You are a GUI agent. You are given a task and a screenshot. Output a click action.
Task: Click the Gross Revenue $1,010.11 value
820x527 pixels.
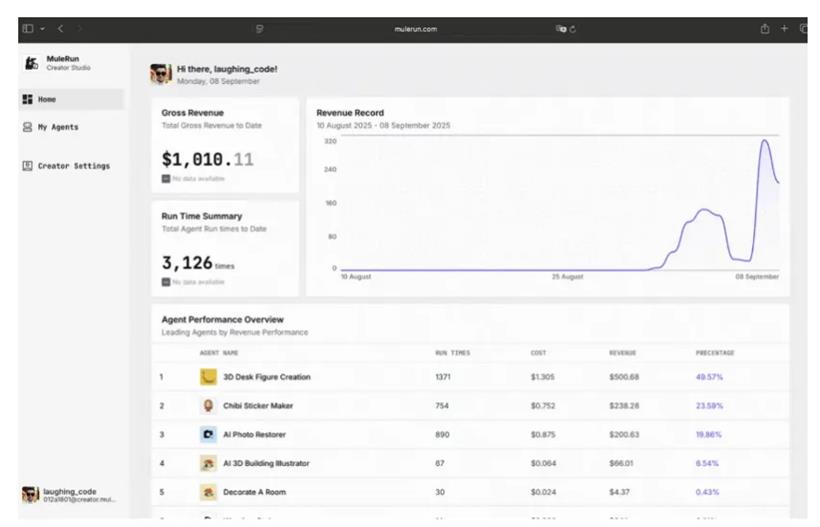tap(208, 159)
